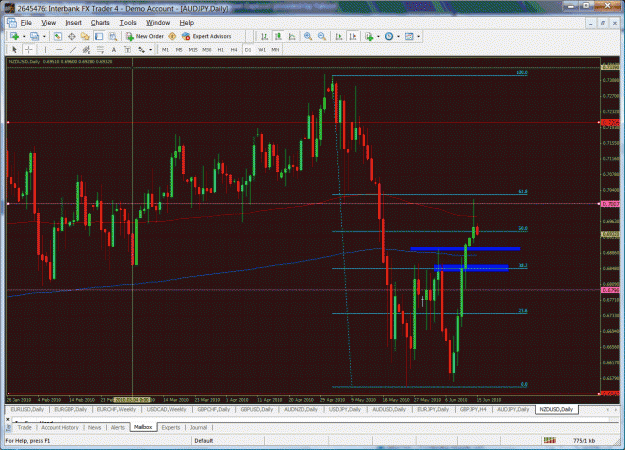Select the Text Label tool
Image resolution: width=625 pixels, height=450 pixels.
tap(128, 50)
